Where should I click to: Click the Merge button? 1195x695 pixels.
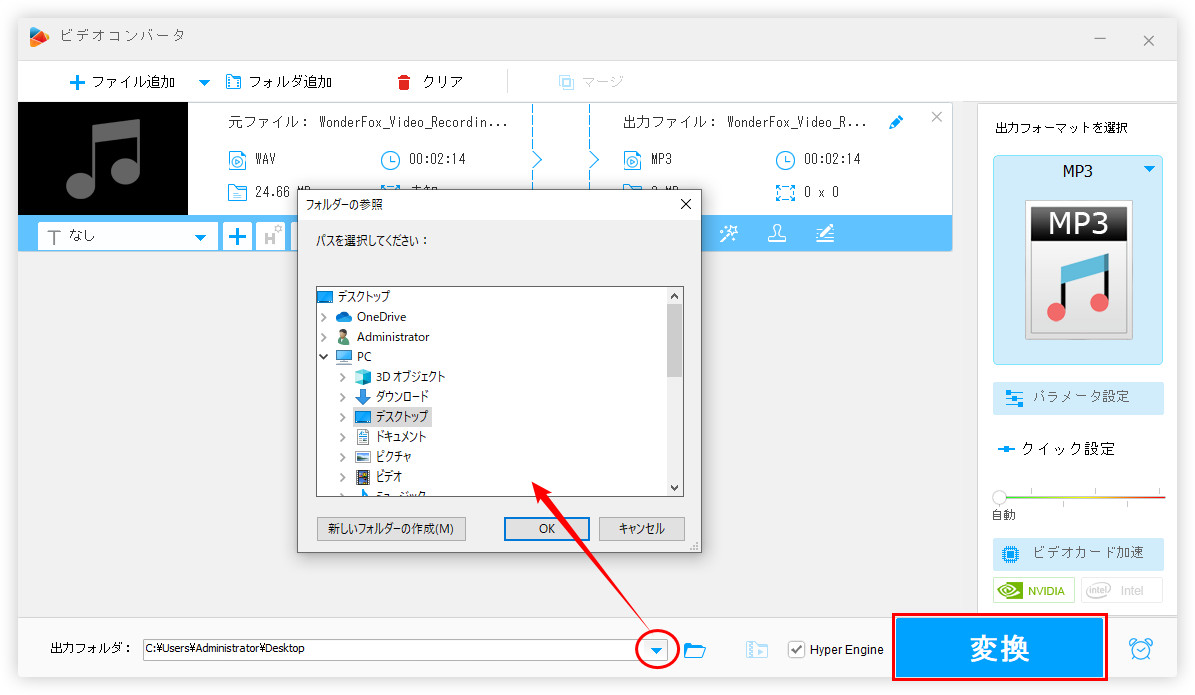pyautogui.click(x=591, y=82)
